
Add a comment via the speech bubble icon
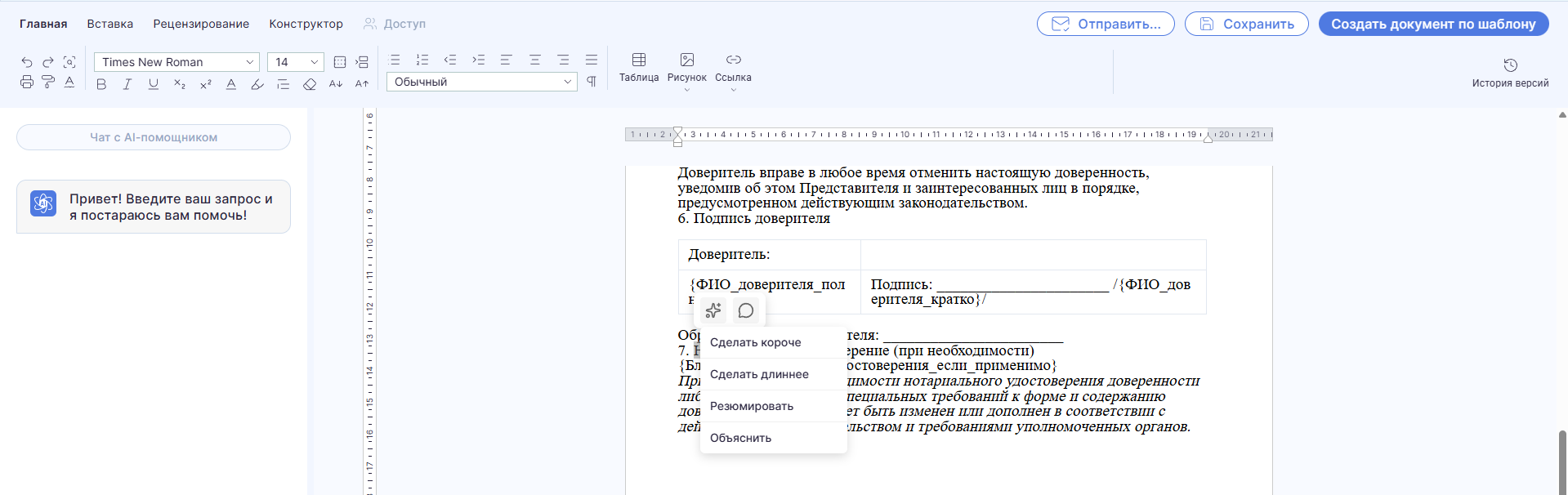pyautogui.click(x=746, y=310)
